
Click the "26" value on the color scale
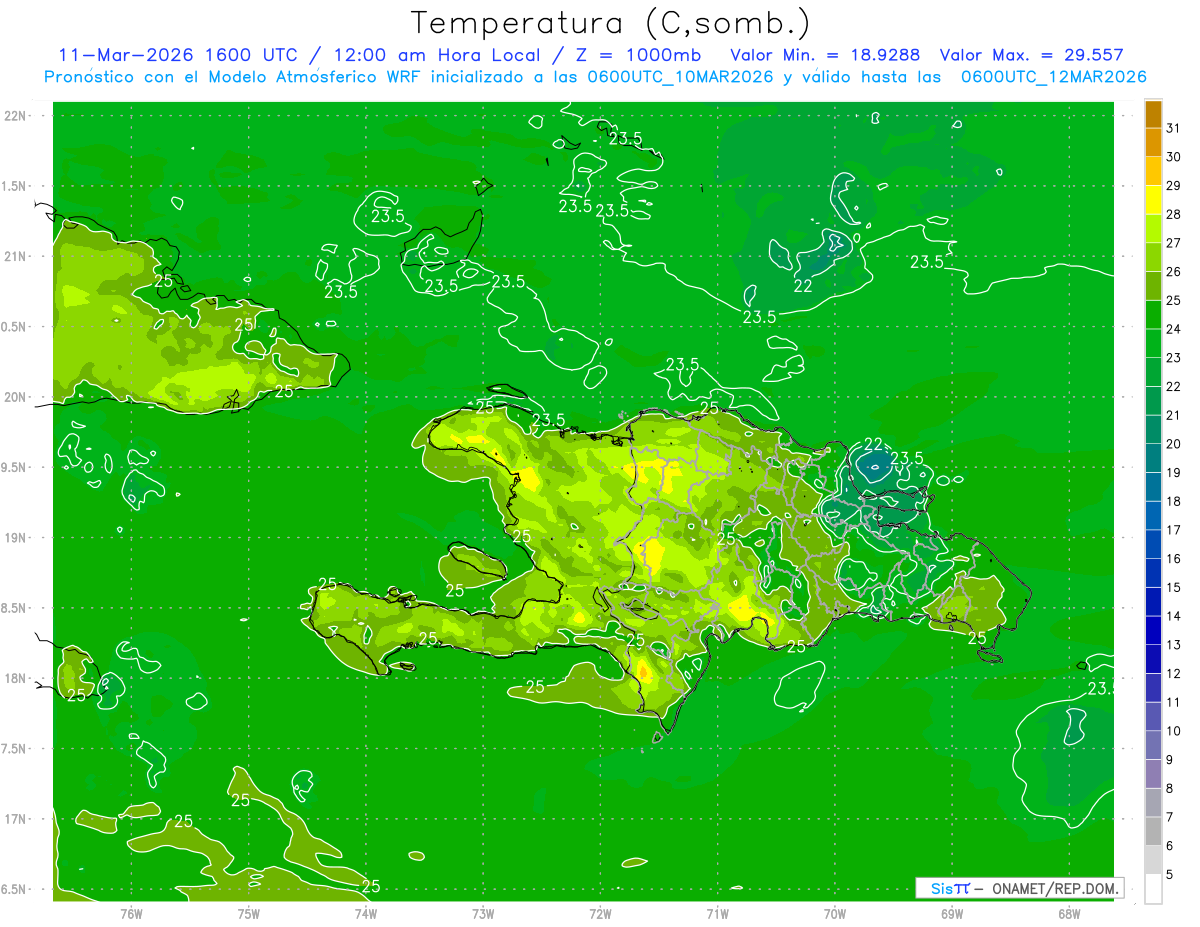[x=1174, y=272]
